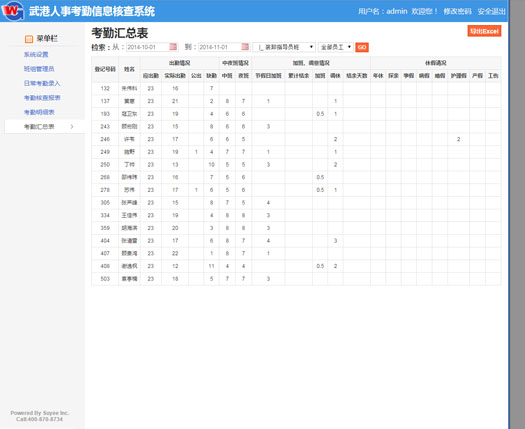Click registration number 249 cell
The width and height of the screenshot is (525, 429).
(105, 152)
